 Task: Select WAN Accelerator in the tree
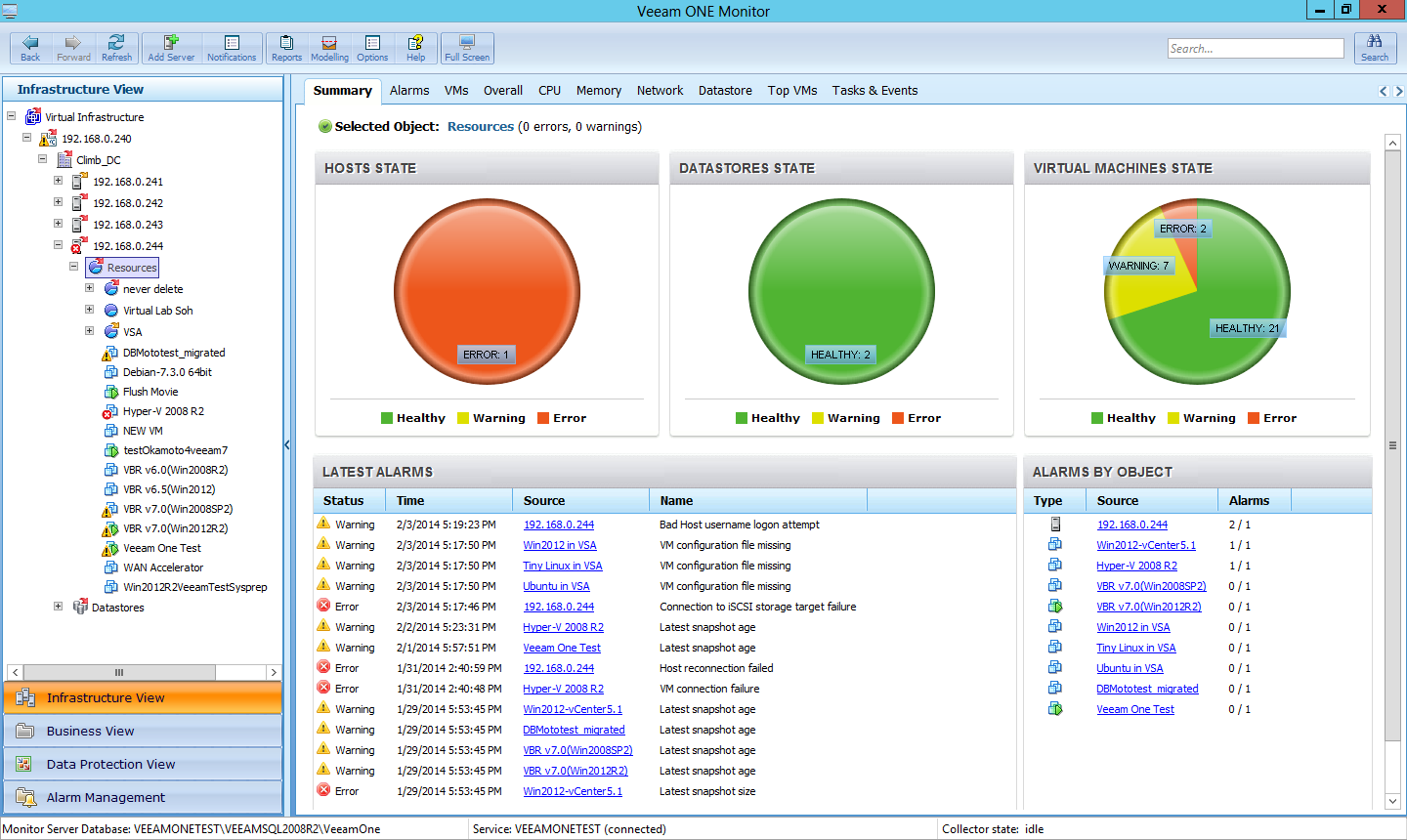tap(163, 567)
